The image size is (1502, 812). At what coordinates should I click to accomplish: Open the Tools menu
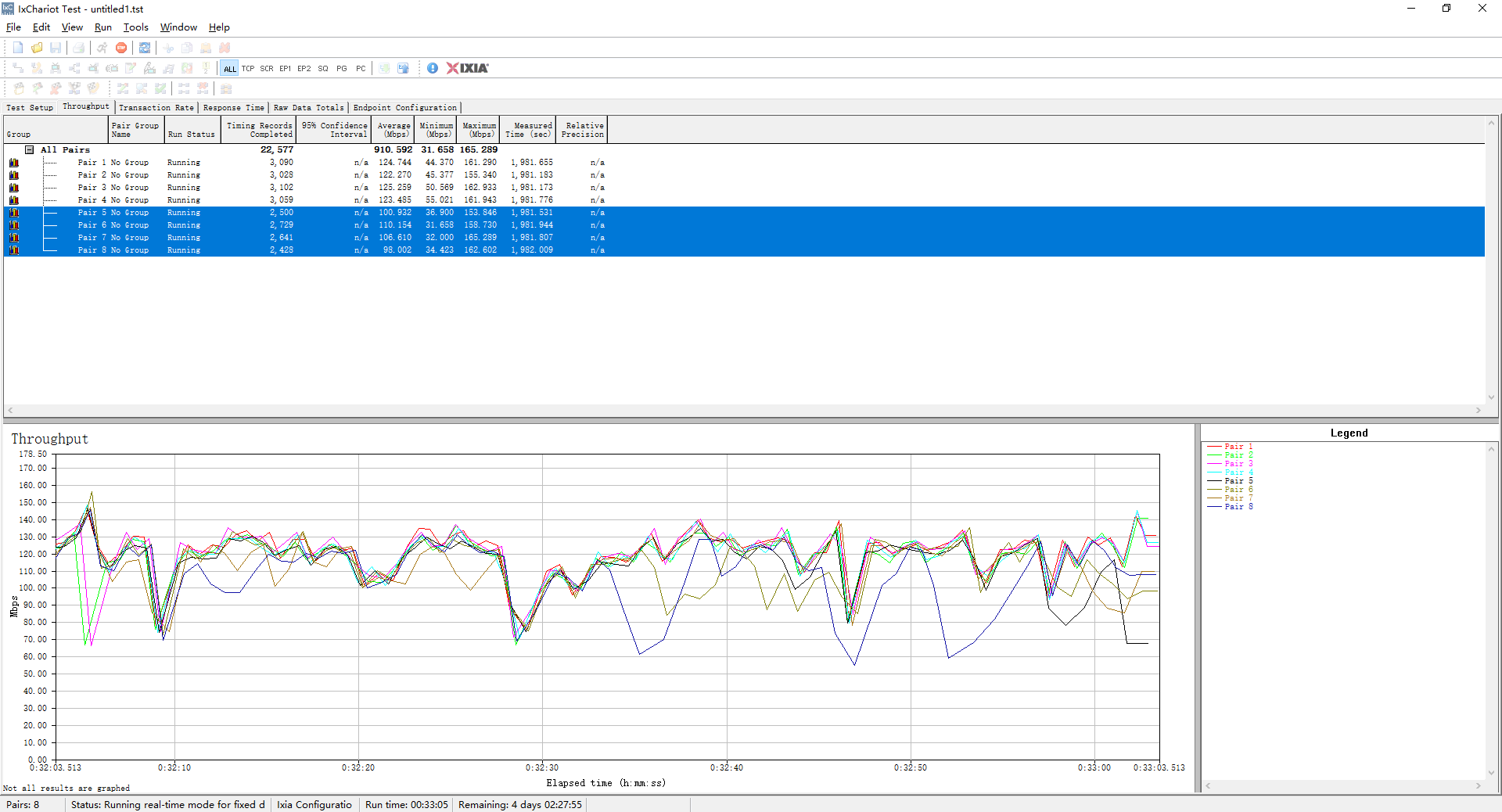click(x=135, y=27)
